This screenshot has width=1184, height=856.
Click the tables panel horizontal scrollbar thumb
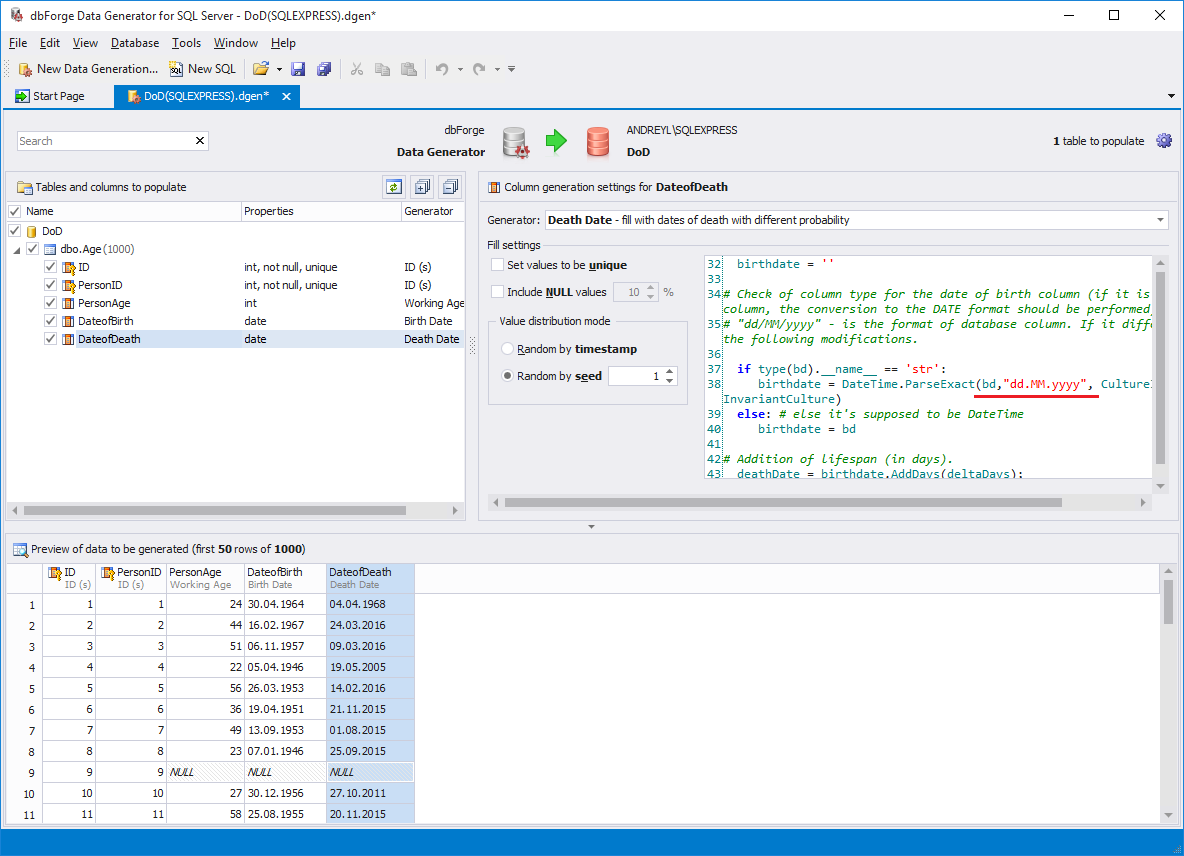point(215,510)
